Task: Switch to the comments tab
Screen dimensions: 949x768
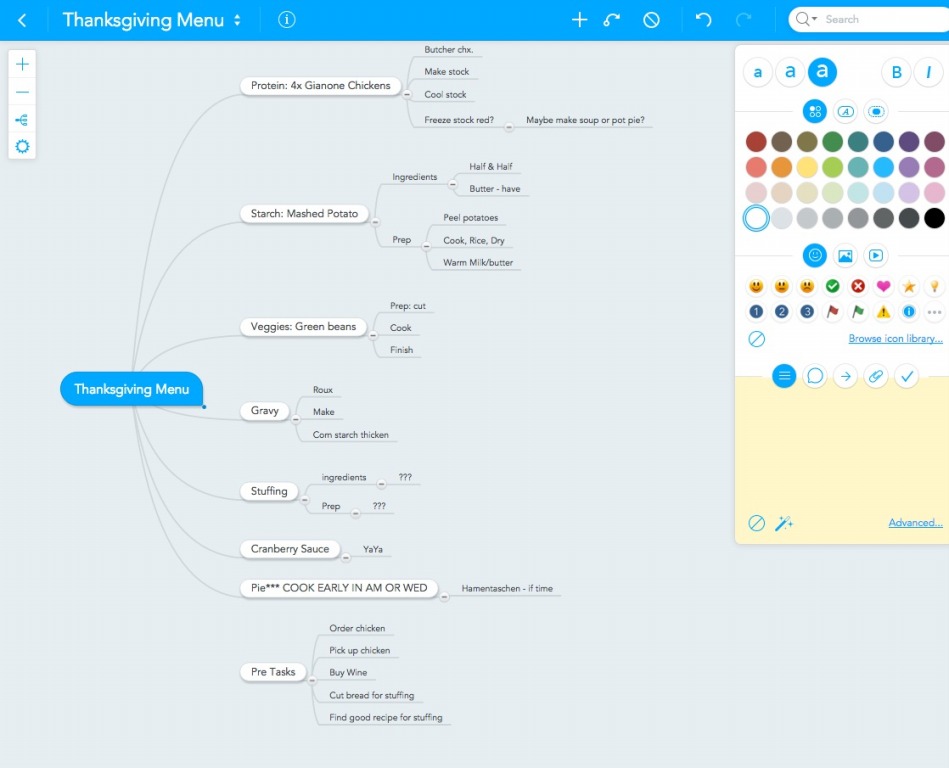Action: (x=815, y=376)
